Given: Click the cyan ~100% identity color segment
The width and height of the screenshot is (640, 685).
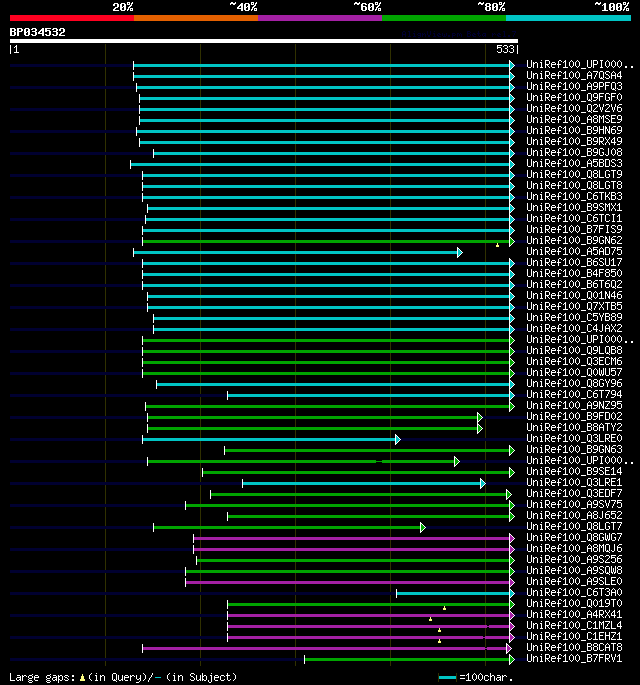Looking at the screenshot, I should click(568, 18).
